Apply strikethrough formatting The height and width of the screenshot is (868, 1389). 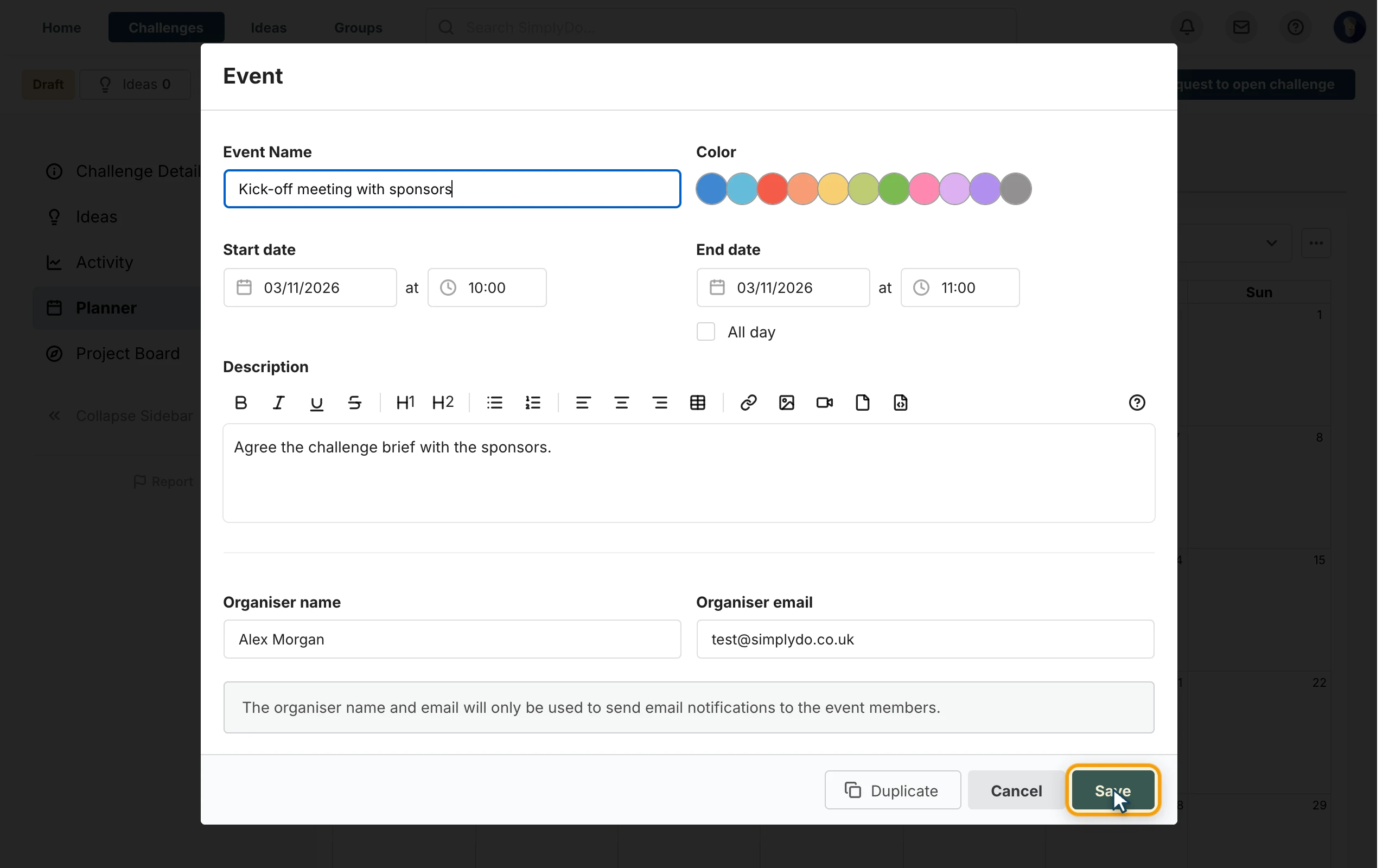click(355, 403)
